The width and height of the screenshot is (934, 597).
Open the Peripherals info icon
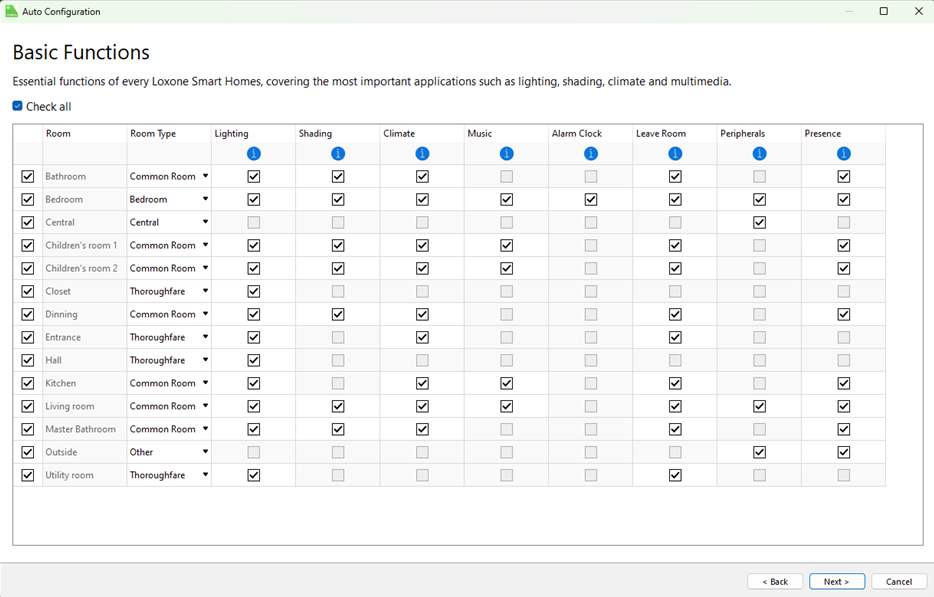760,154
